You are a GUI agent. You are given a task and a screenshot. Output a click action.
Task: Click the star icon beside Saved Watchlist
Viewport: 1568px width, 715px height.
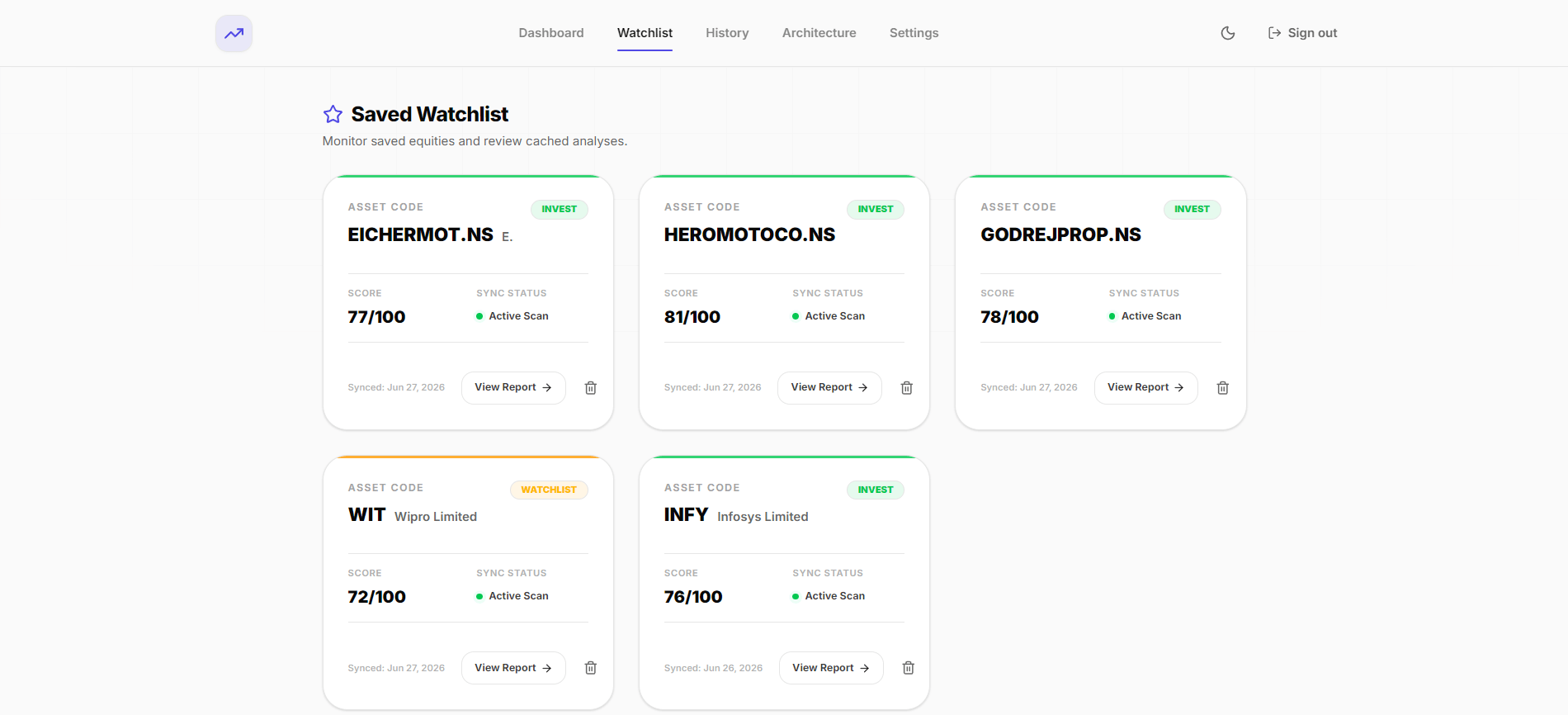click(x=333, y=114)
